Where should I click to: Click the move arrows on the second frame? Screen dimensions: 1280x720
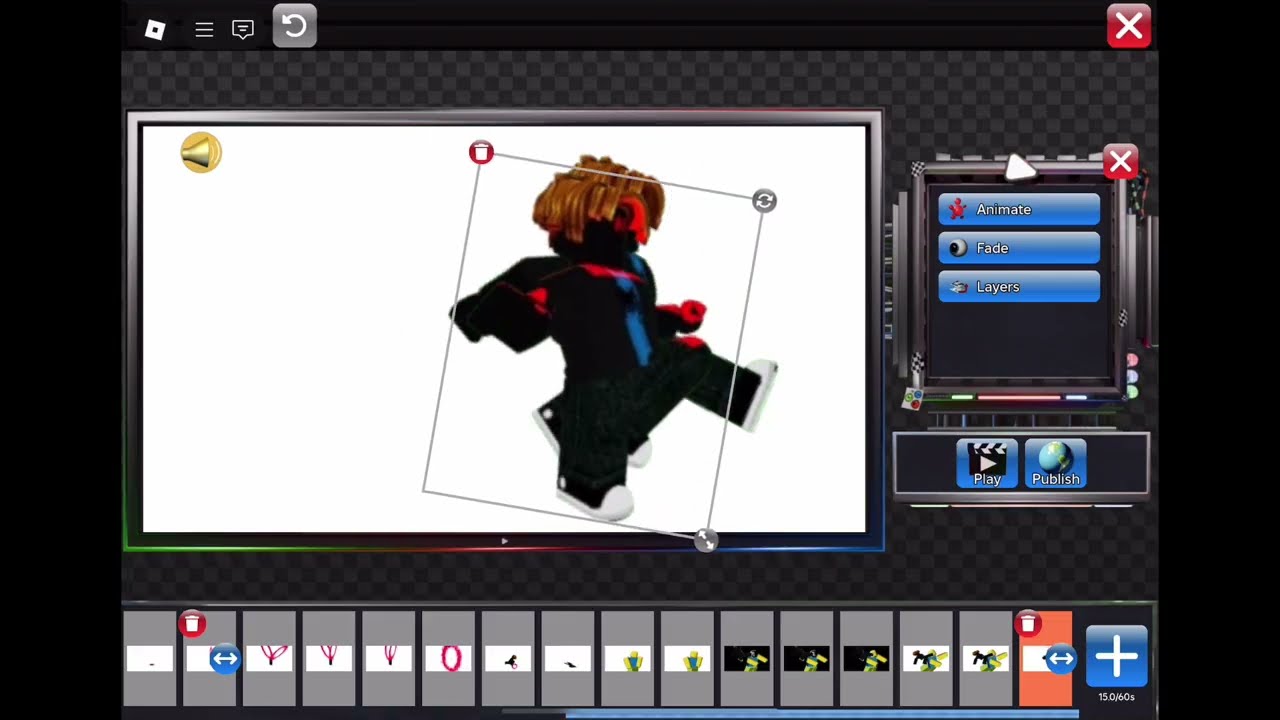point(225,659)
